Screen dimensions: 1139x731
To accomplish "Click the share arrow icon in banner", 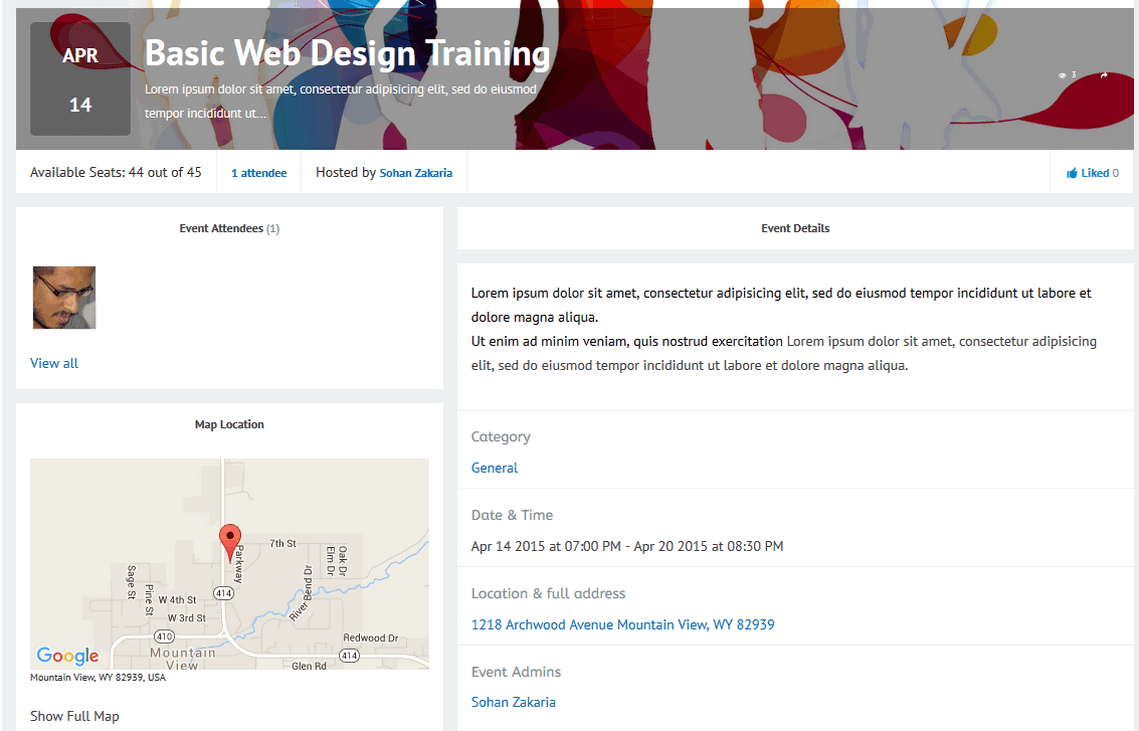I will click(x=1104, y=76).
